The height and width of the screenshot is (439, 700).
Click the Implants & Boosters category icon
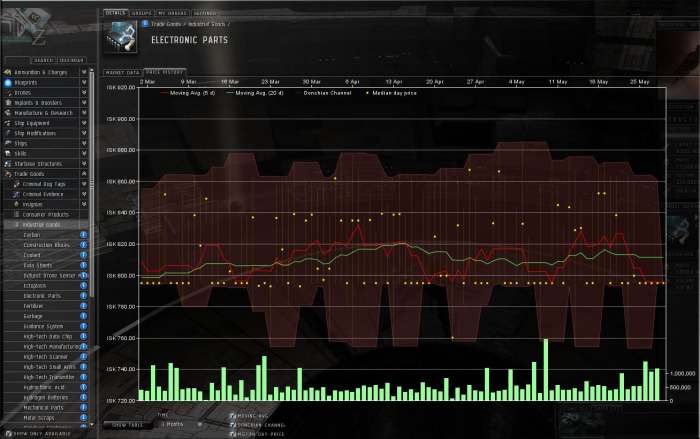pos(8,103)
